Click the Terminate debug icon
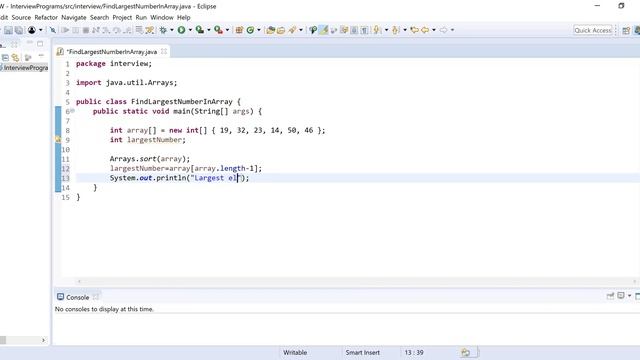Viewport: 640px width, 360px height. (86, 30)
